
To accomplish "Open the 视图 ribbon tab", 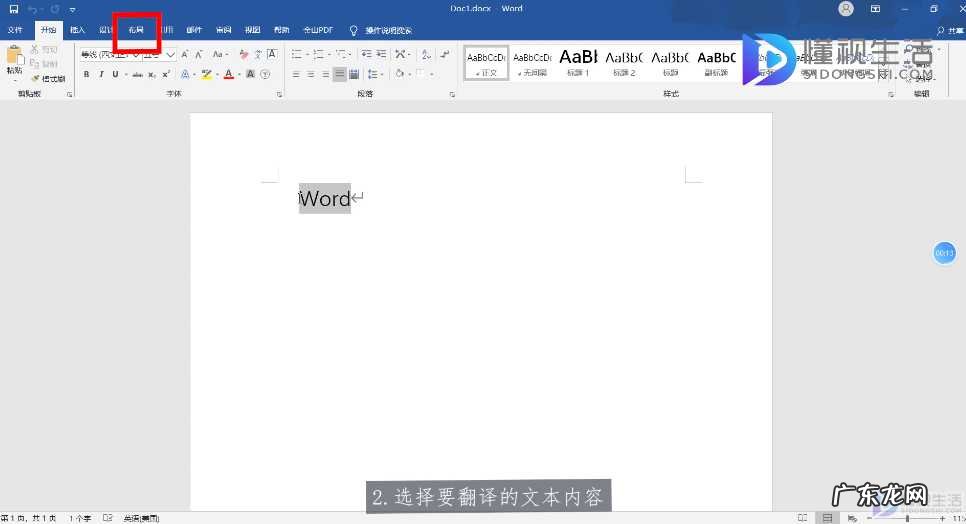I will [253, 30].
